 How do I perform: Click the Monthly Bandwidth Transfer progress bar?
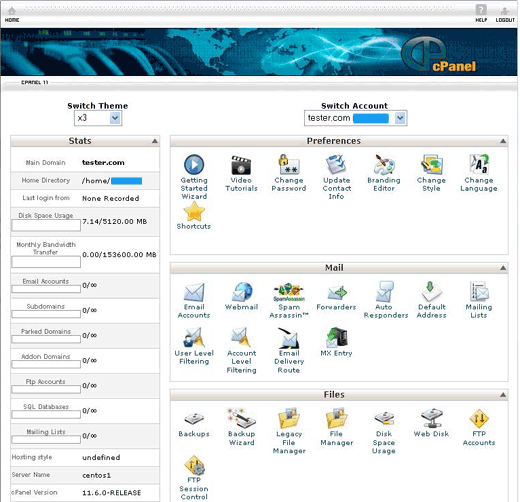[x=46, y=262]
